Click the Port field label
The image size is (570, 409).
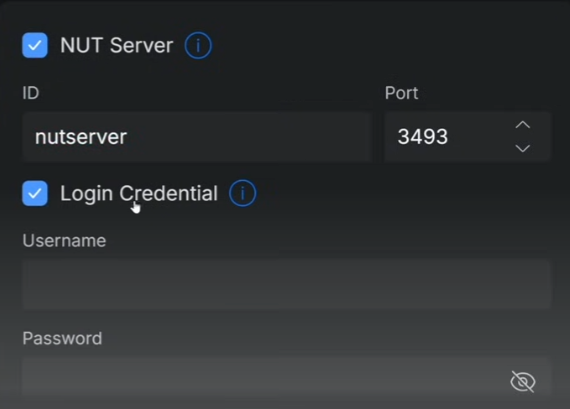[401, 93]
